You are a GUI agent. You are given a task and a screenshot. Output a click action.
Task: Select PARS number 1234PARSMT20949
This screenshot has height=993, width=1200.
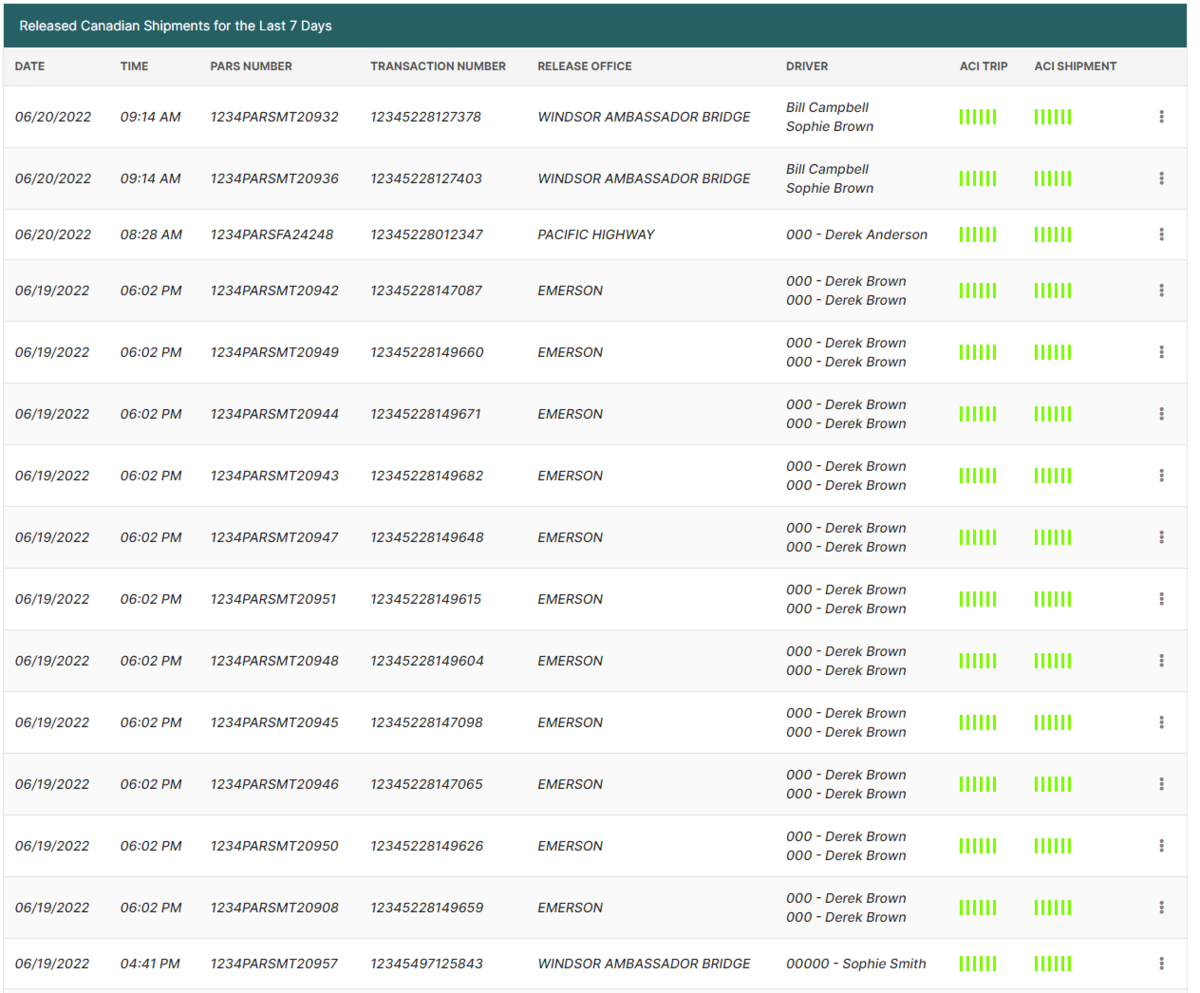274,353
